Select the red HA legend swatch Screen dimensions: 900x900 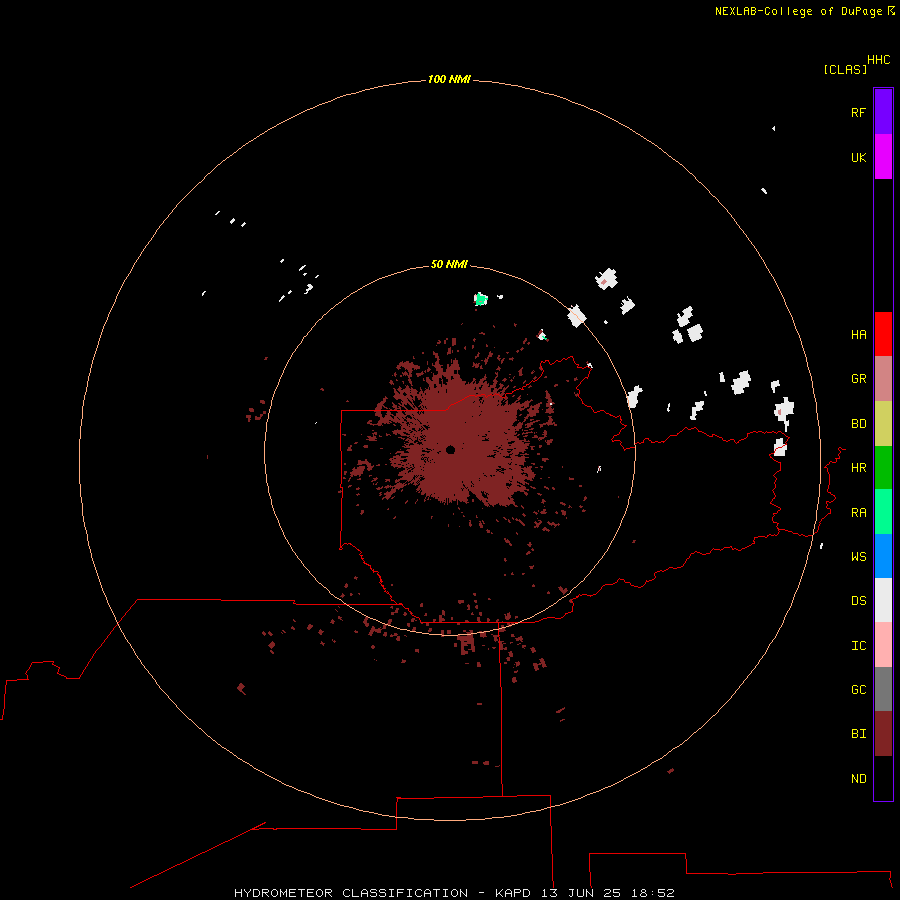883,334
